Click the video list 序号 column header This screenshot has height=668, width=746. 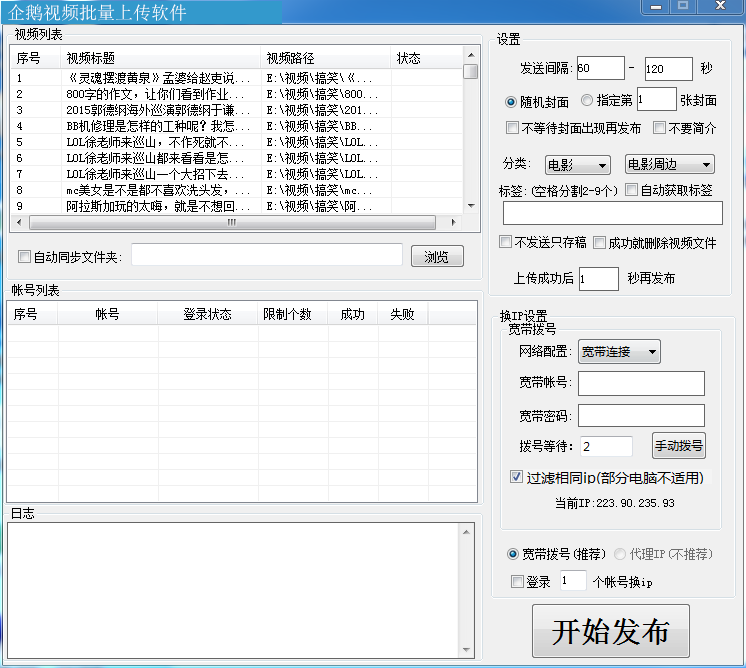[36, 58]
